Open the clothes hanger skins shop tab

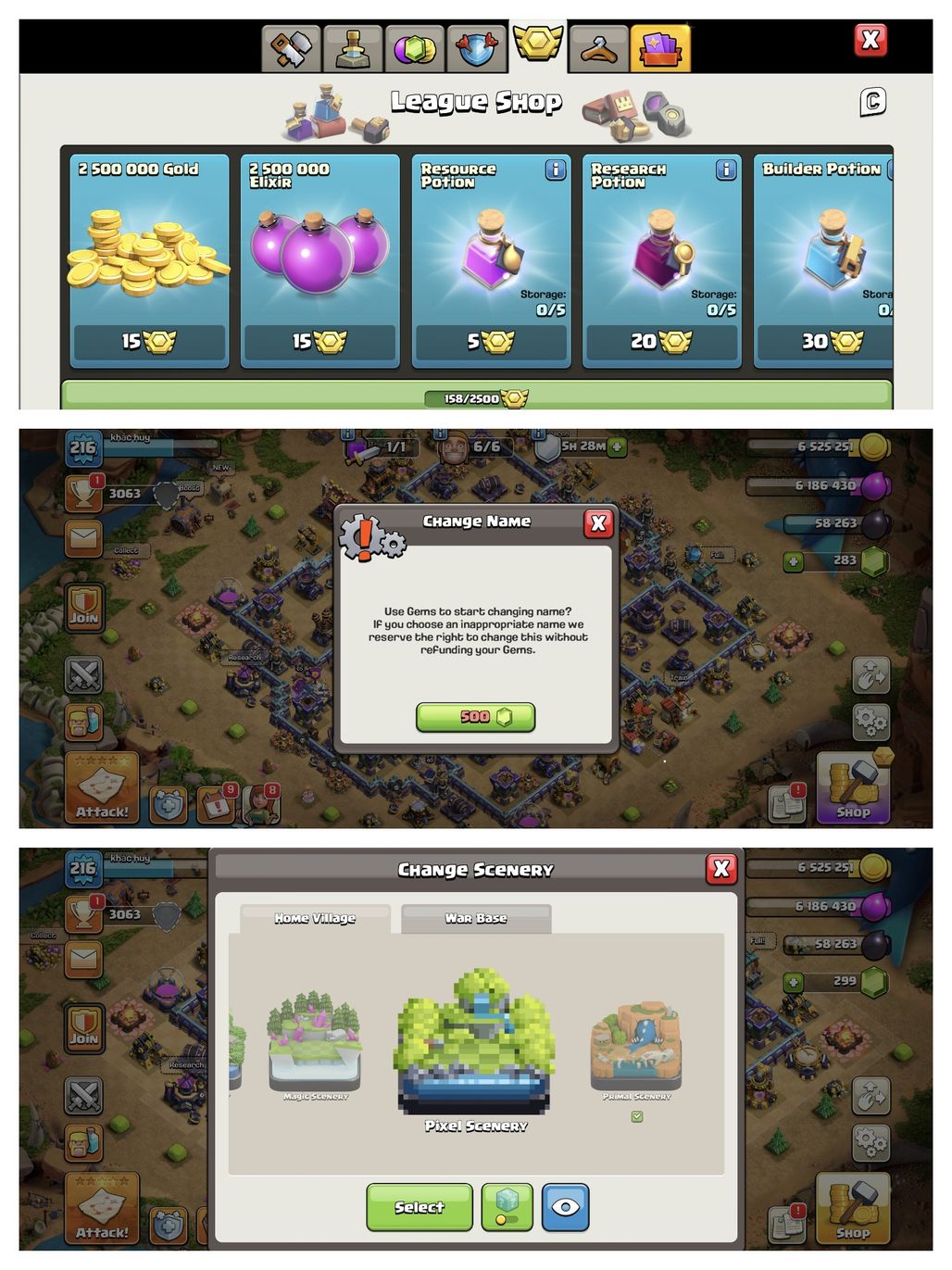[599, 48]
